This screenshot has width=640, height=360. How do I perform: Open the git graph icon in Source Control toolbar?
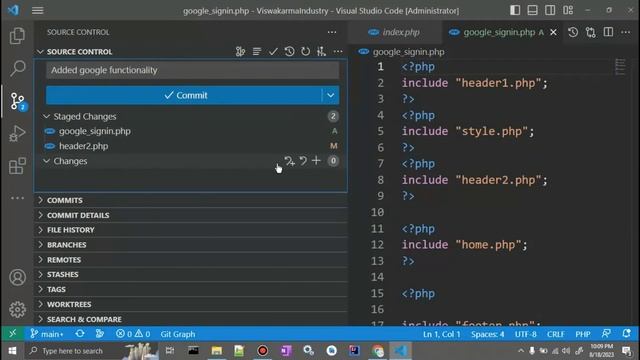240,51
